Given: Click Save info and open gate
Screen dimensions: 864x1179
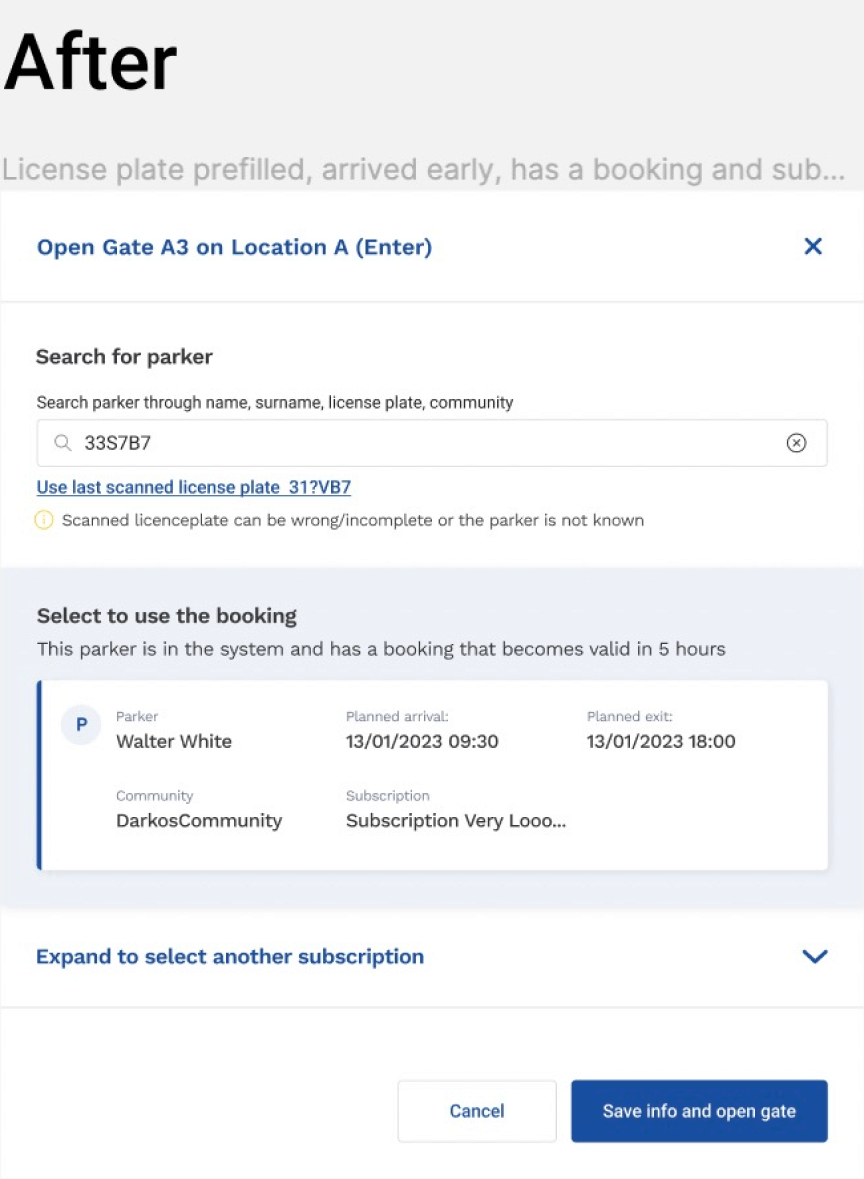Looking at the screenshot, I should 699,1111.
